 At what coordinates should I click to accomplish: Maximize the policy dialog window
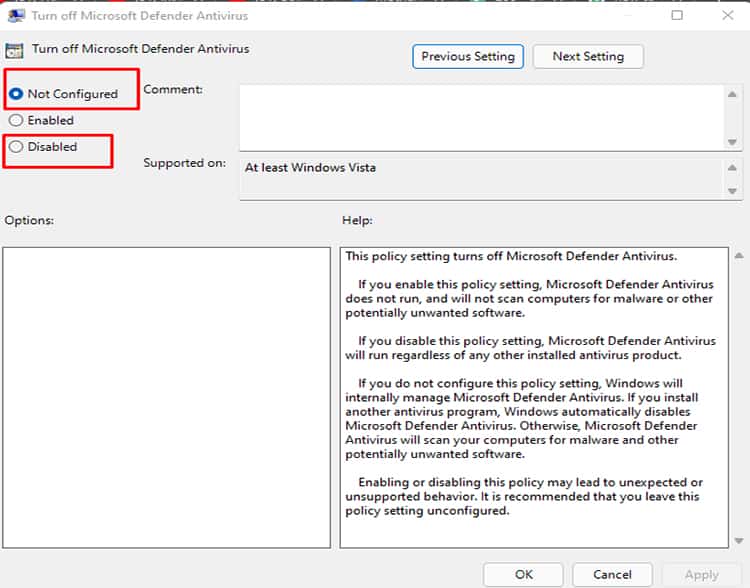[x=677, y=15]
